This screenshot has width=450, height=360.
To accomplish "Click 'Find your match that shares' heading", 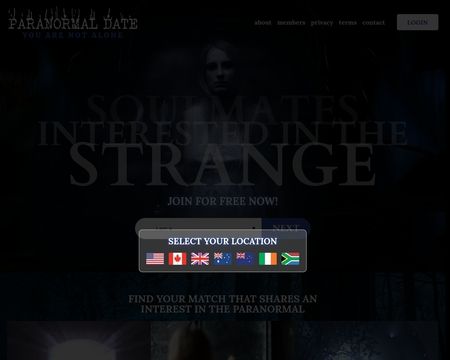I will click(x=223, y=304).
